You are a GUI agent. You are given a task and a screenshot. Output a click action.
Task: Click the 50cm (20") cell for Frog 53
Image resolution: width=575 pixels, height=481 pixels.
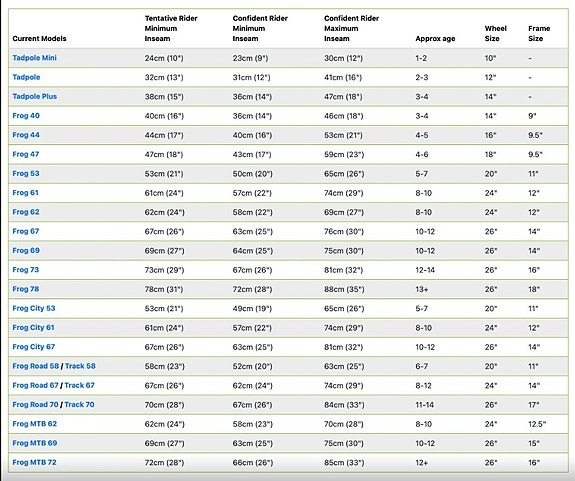tap(253, 174)
